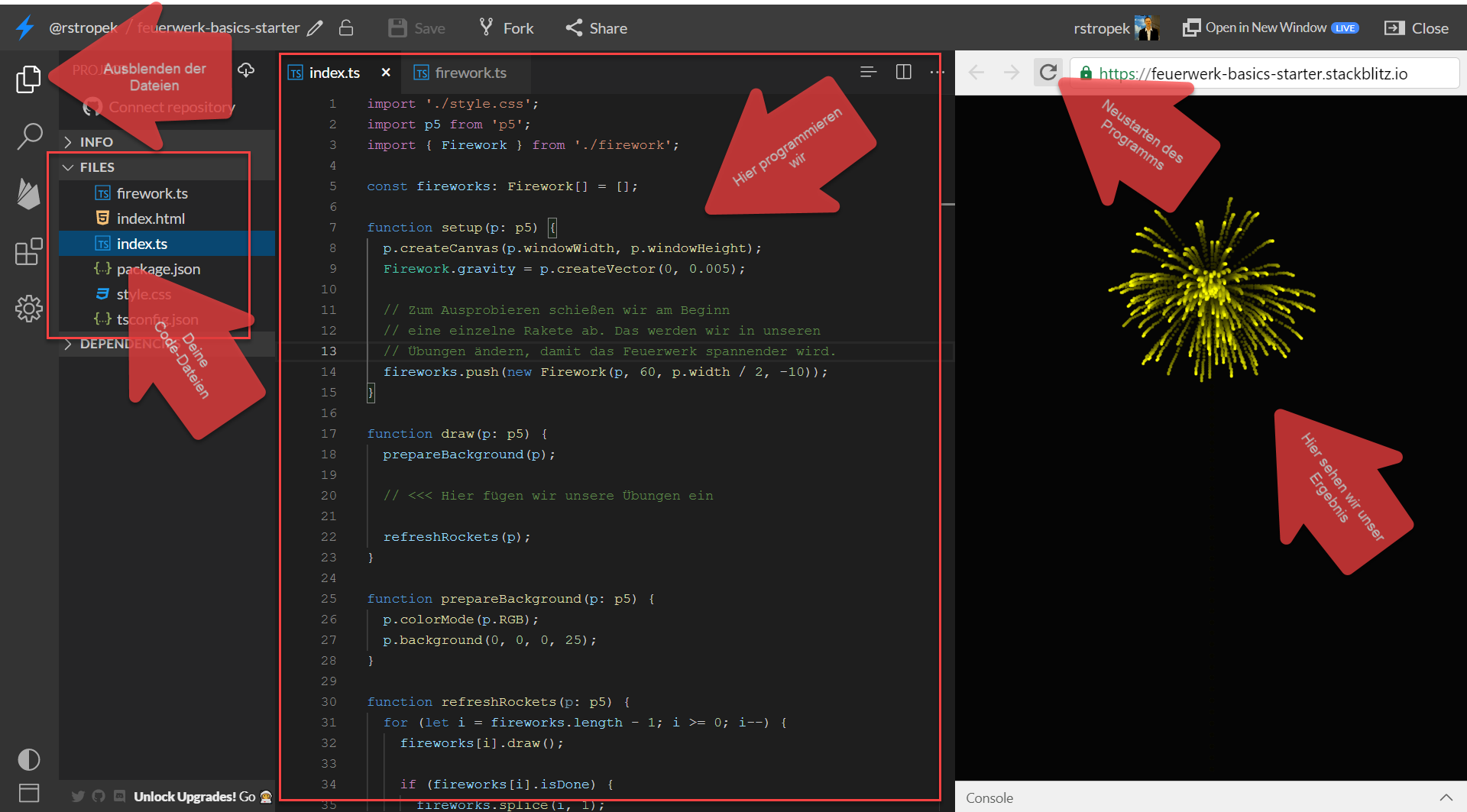1467x812 pixels.
Task: Toggle the bottom layout panel icon
Action: tap(29, 793)
